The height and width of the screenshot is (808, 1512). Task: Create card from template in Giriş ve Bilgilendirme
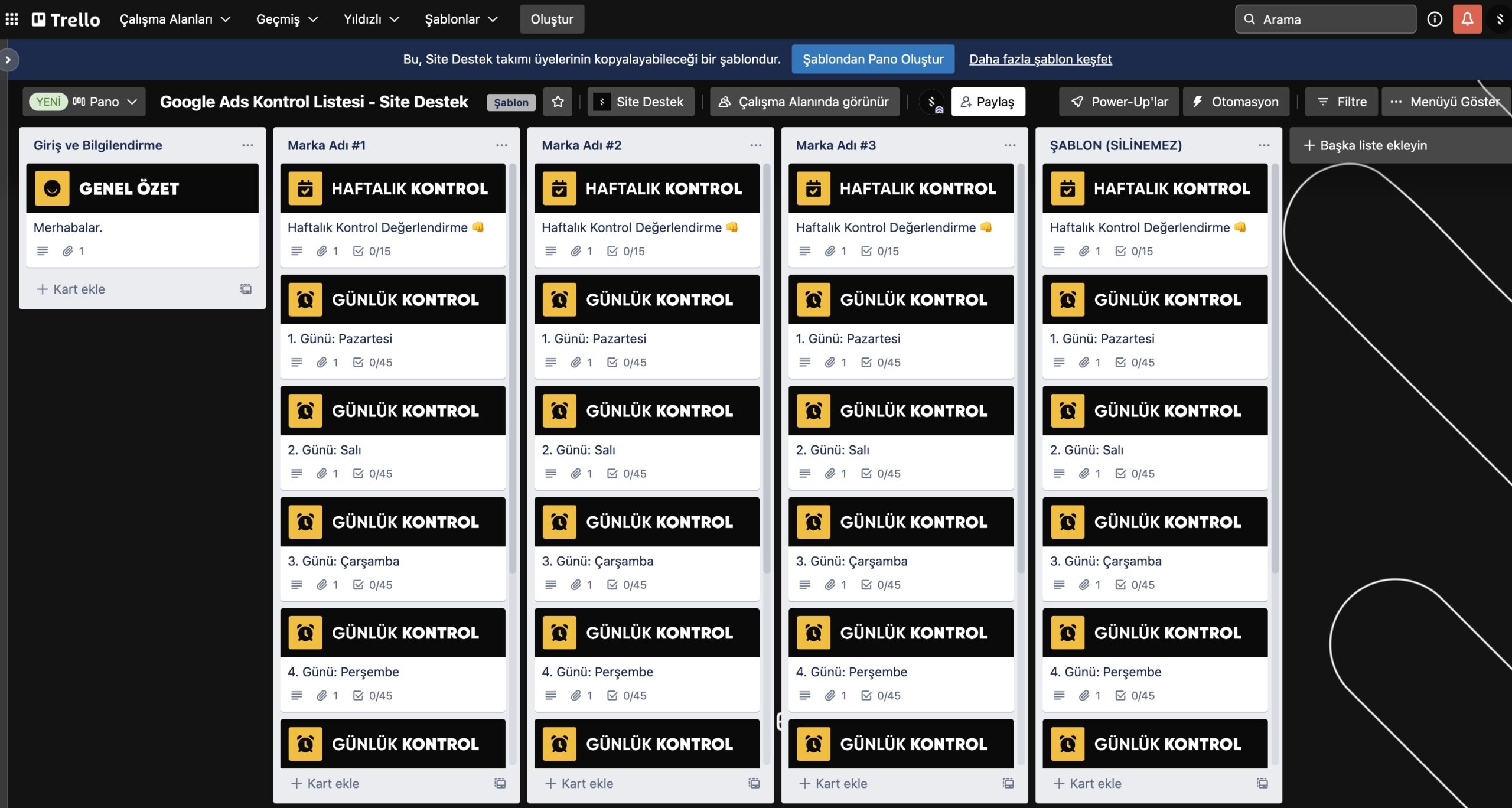point(246,289)
